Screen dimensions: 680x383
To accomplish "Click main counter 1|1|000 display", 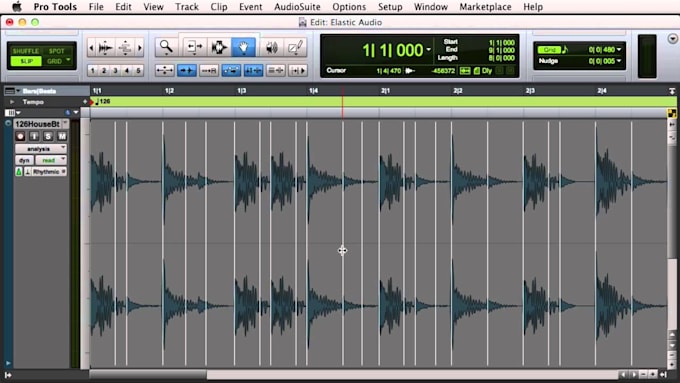I will tap(392, 50).
